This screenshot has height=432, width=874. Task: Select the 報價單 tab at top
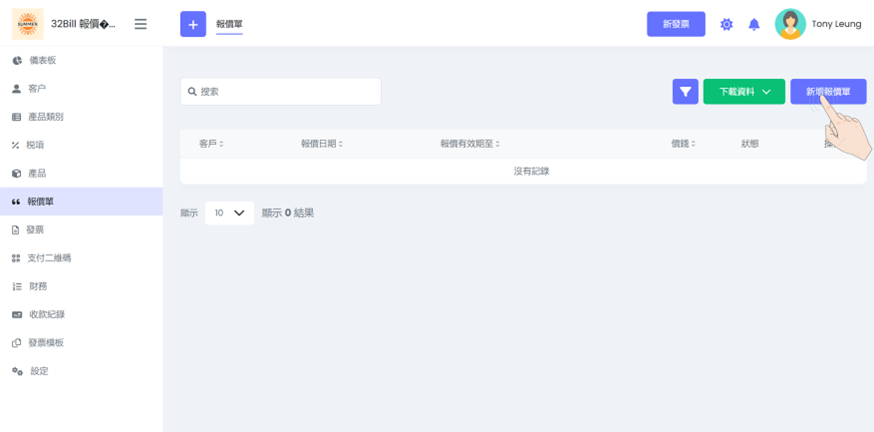coord(229,24)
